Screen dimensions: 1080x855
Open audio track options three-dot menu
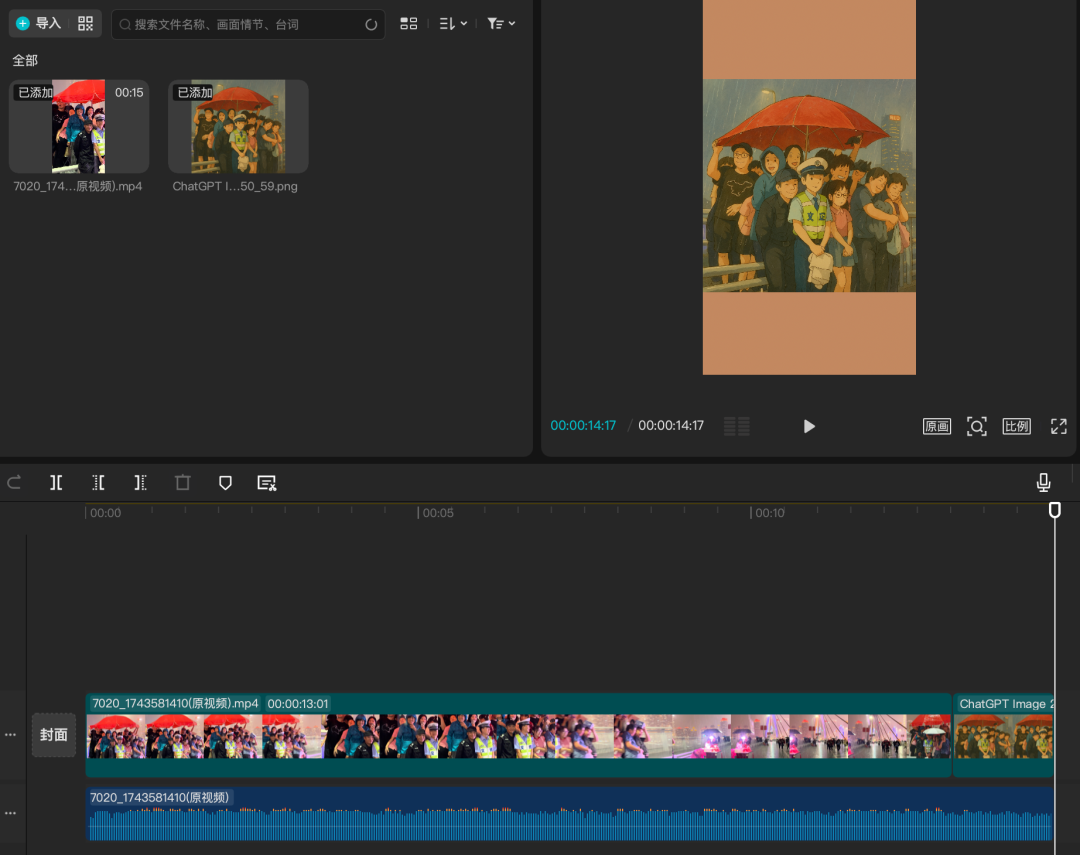(x=10, y=814)
